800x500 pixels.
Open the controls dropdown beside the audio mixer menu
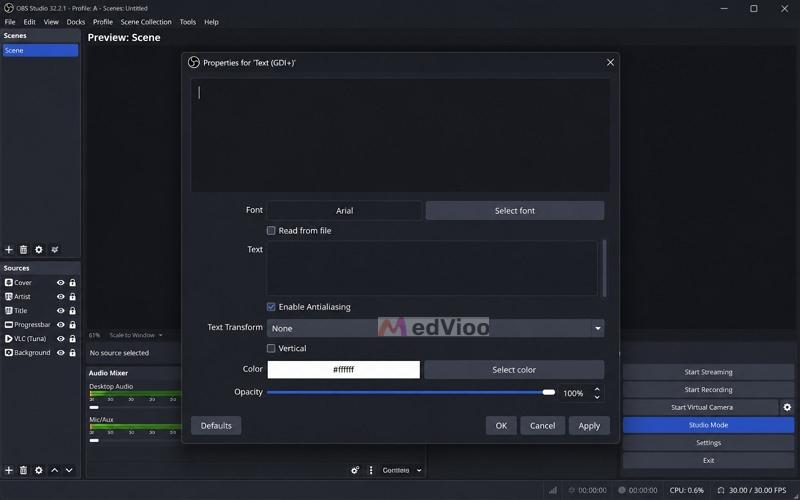point(402,470)
